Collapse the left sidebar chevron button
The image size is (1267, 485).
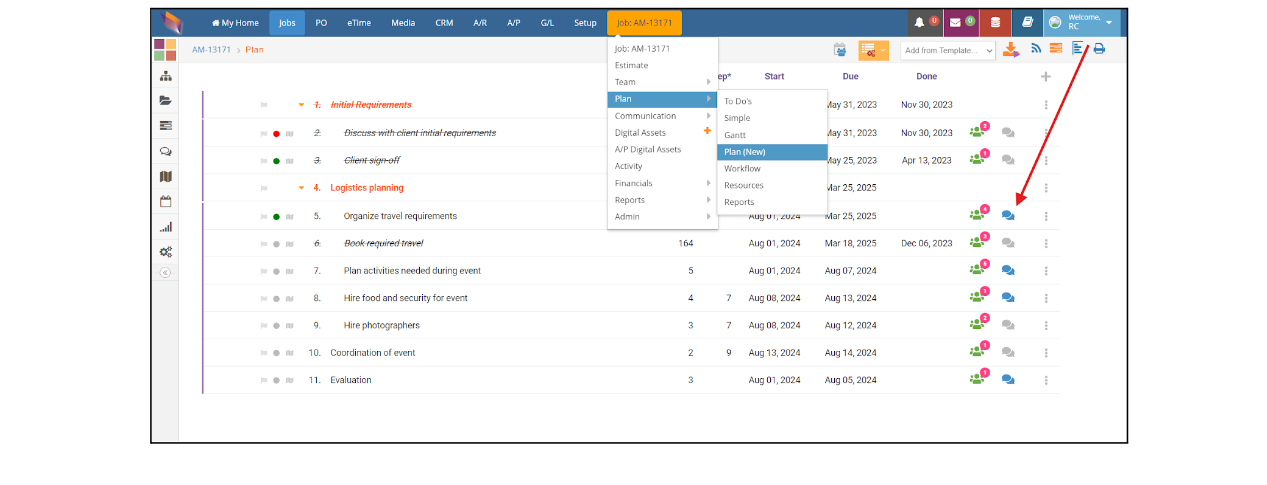[x=165, y=272]
